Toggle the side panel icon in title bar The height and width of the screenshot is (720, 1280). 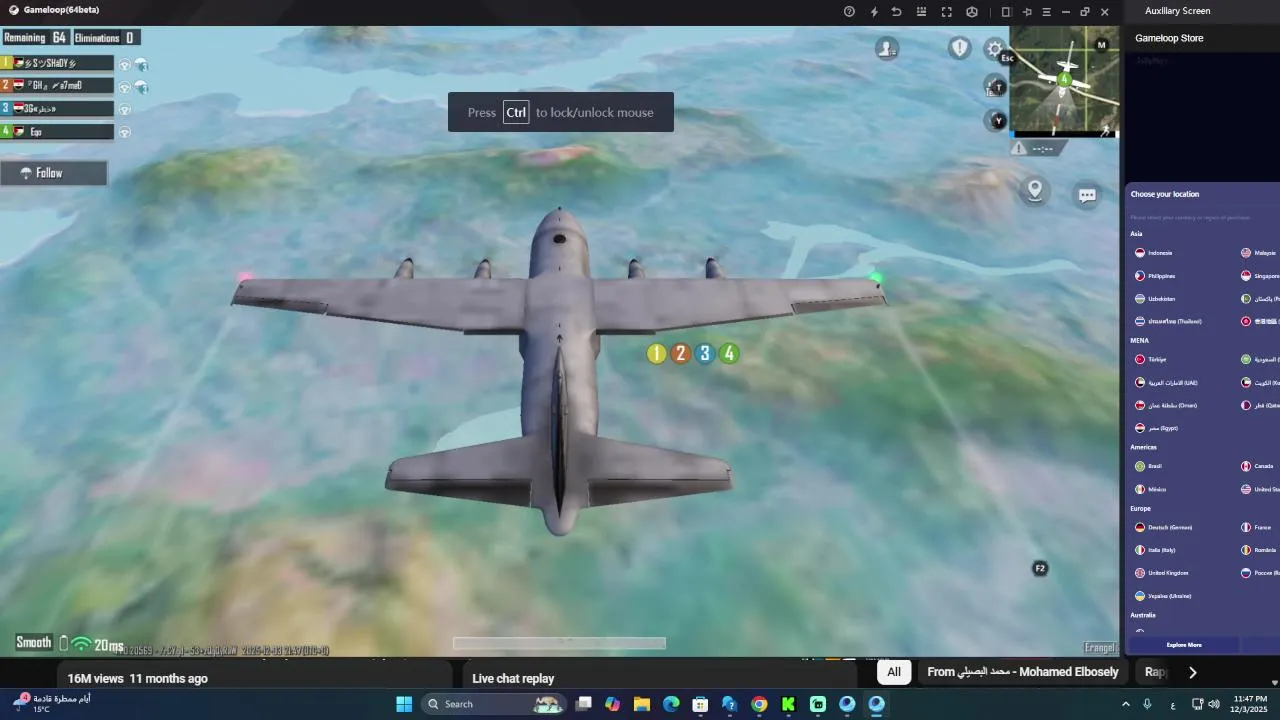tap(1006, 12)
